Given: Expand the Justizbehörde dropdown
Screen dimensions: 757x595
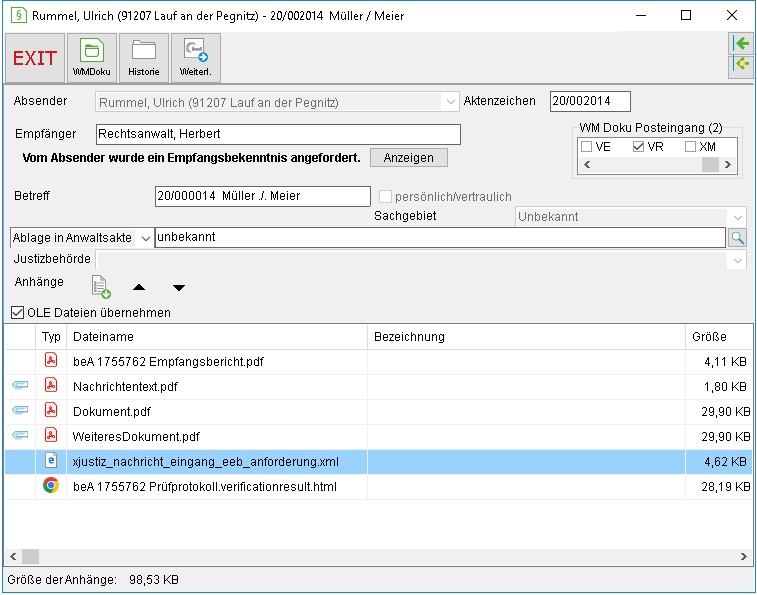Looking at the screenshot, I should (738, 260).
